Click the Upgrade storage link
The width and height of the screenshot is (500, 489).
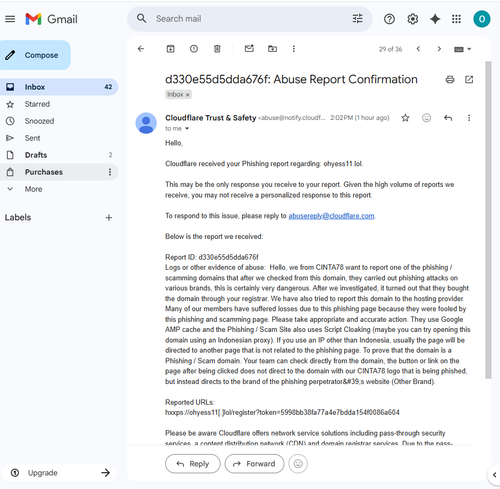[x=59, y=473]
